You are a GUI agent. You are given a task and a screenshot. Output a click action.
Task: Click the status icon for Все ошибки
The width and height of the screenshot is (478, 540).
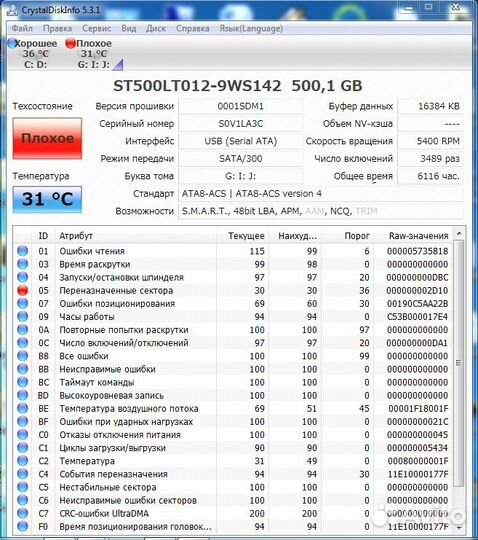(23, 355)
